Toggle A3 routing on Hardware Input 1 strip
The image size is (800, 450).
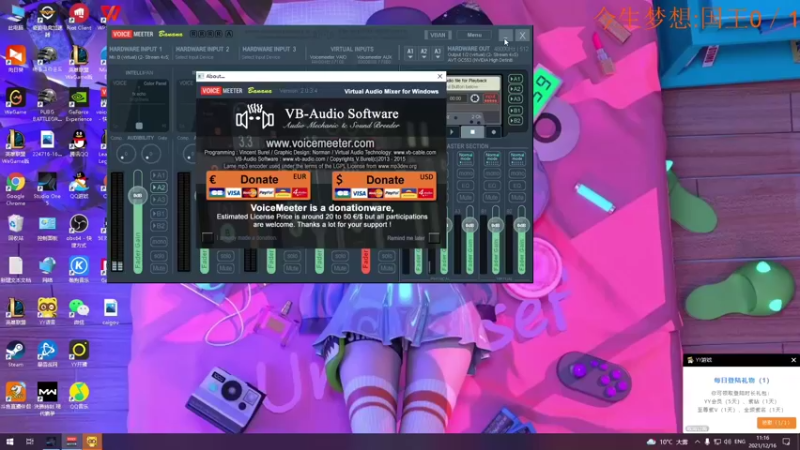tap(159, 199)
